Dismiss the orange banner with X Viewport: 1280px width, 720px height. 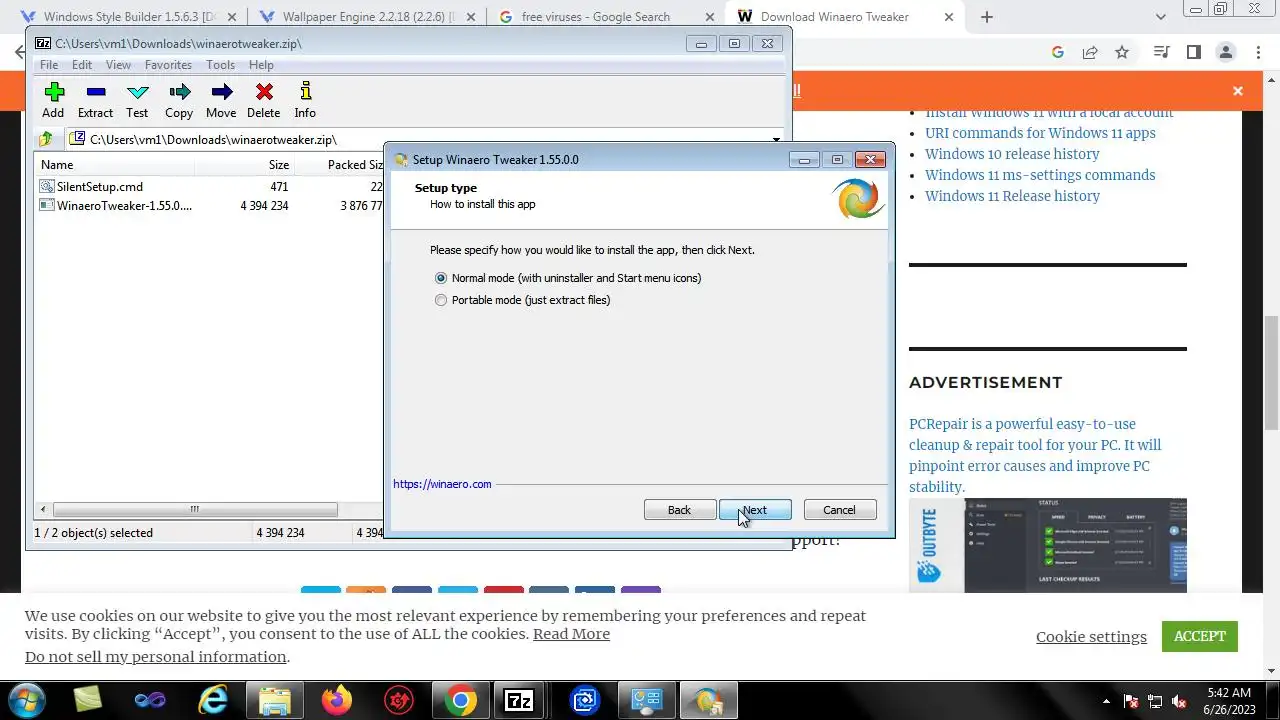pyautogui.click(x=1238, y=91)
